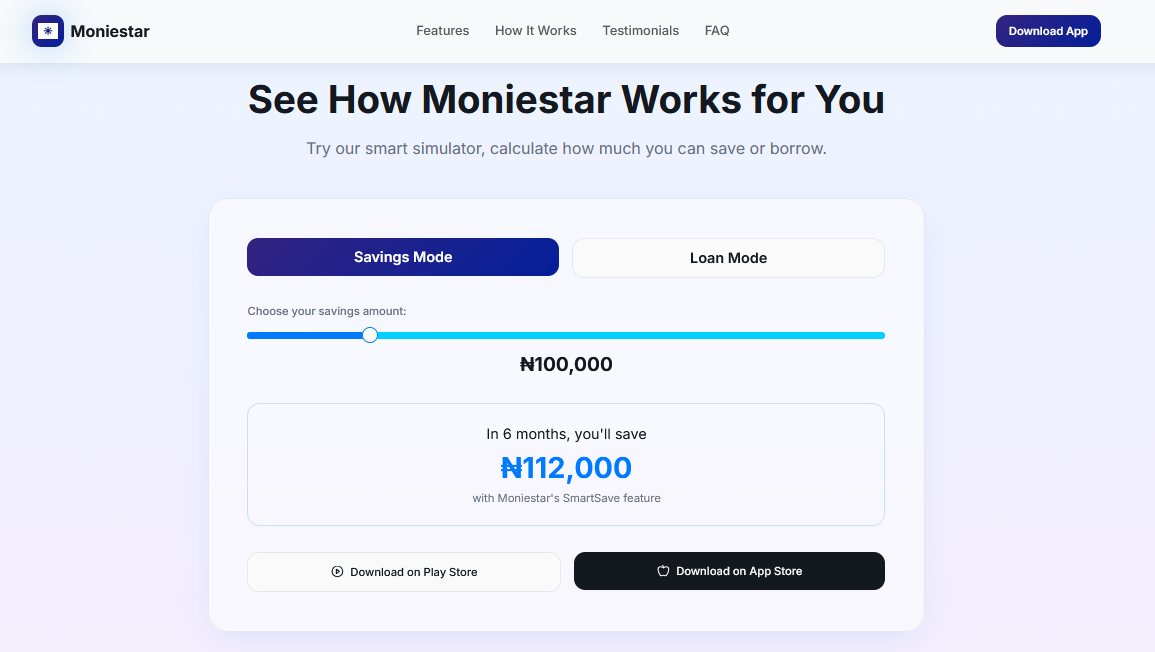Screen dimensions: 1155x652
Task: Click Download on Play Store
Action: 403,571
